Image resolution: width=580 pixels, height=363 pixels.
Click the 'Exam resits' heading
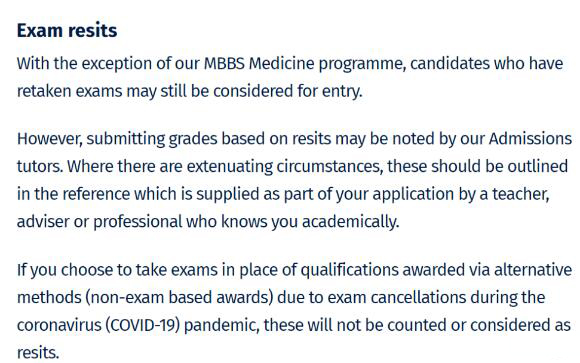(67, 30)
